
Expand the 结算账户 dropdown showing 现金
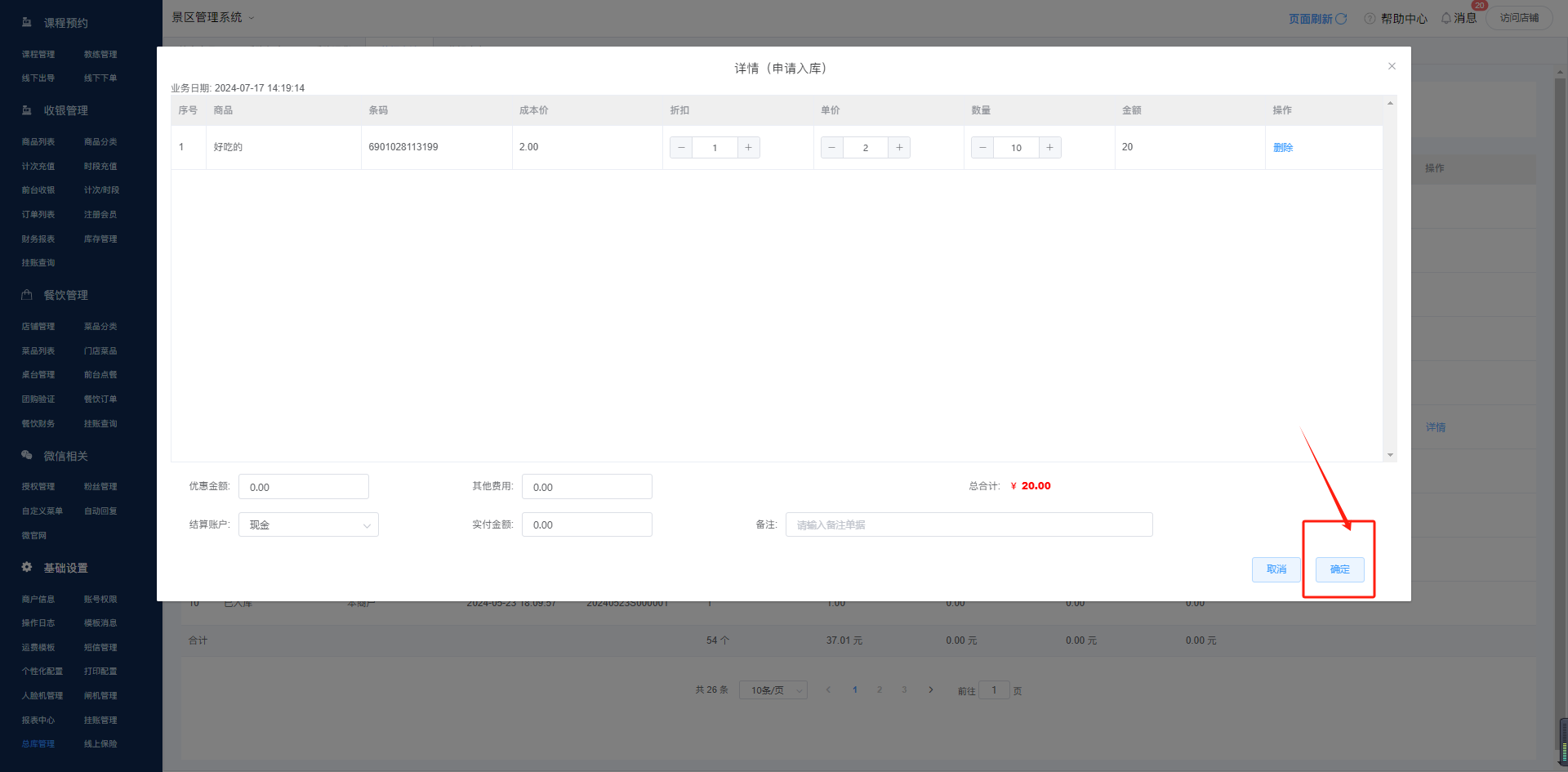(x=308, y=525)
